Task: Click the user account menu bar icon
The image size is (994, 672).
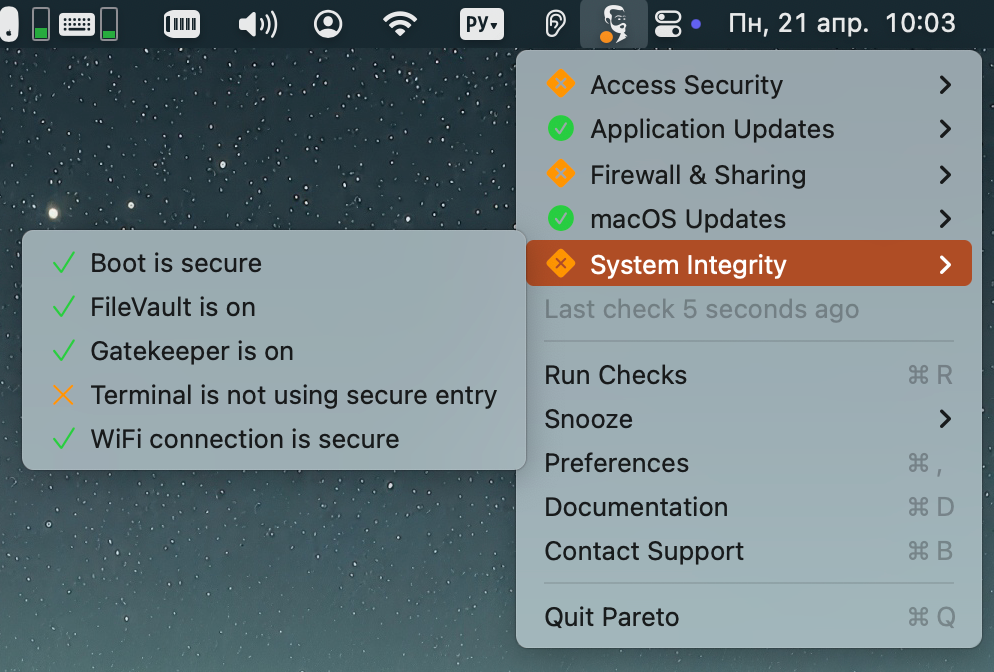Action: [328, 24]
